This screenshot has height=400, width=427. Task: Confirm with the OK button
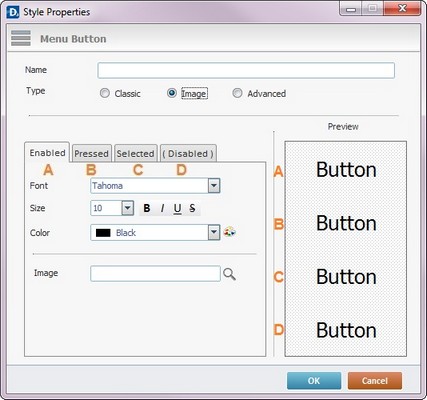(x=314, y=381)
